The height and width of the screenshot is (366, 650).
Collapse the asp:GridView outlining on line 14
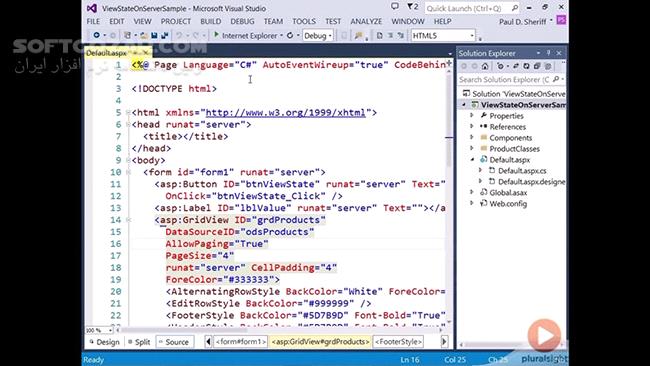[129, 220]
